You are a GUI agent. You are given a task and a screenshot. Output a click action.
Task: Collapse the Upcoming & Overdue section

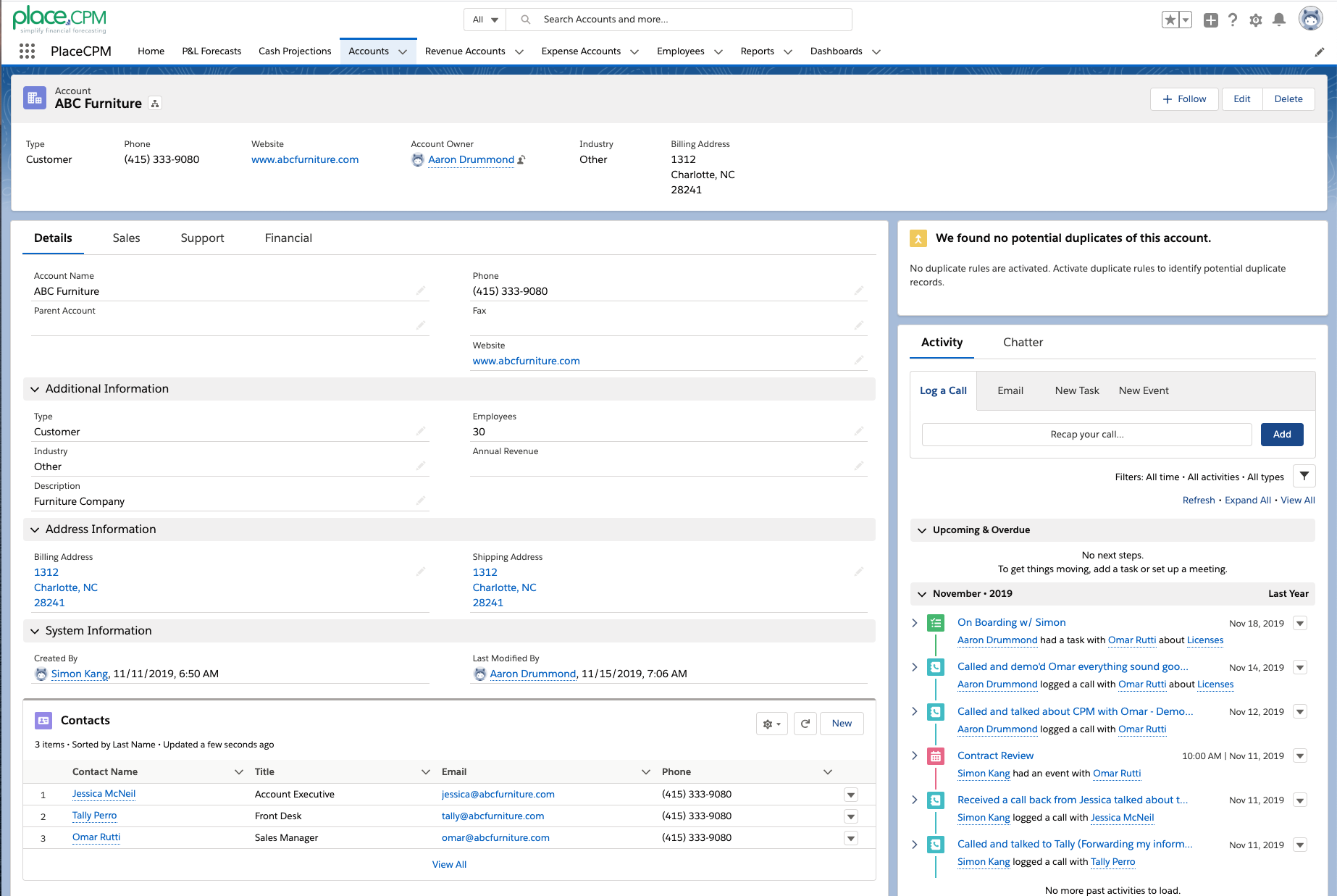click(922, 530)
